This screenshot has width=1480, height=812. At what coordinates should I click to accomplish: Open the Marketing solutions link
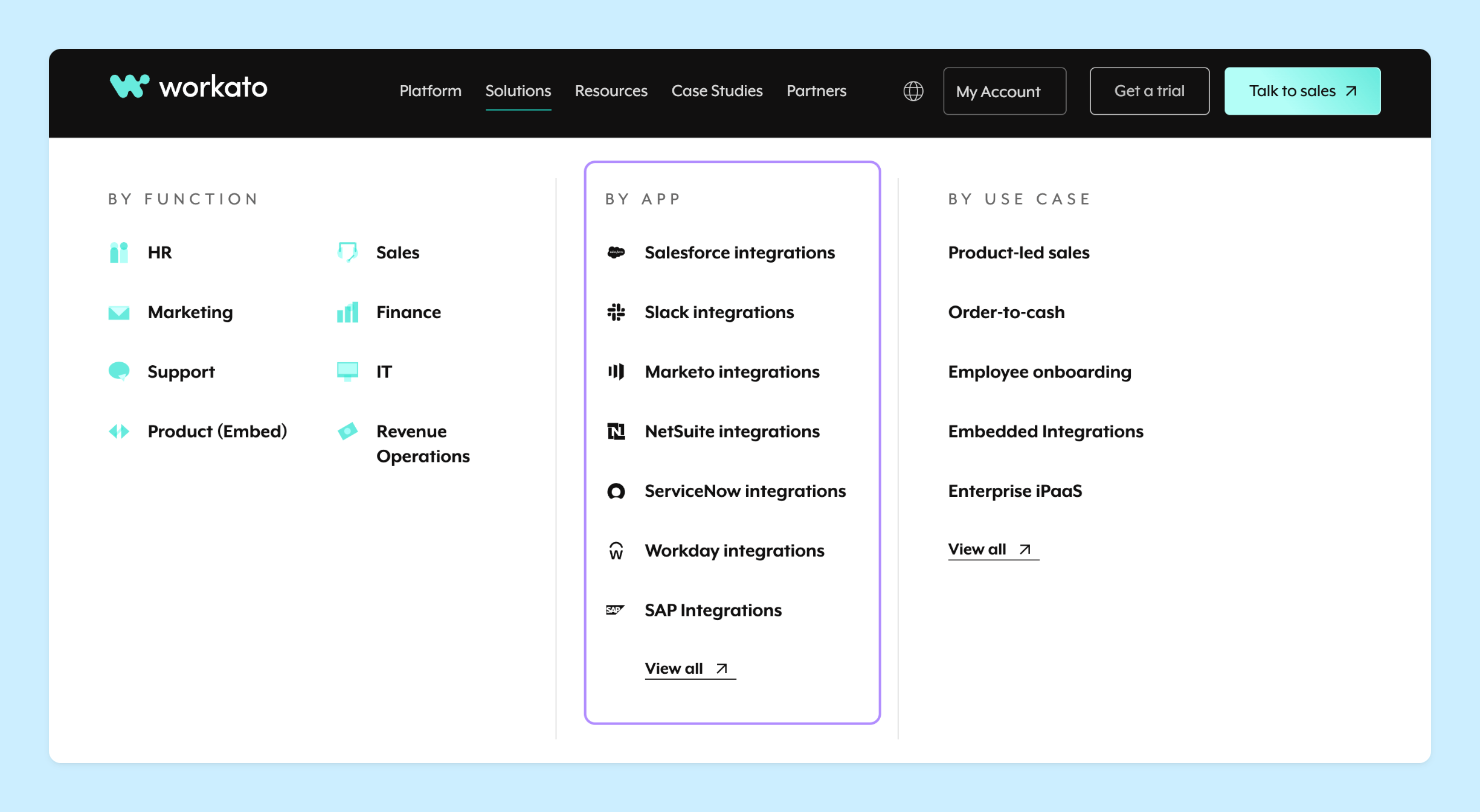[x=190, y=312]
